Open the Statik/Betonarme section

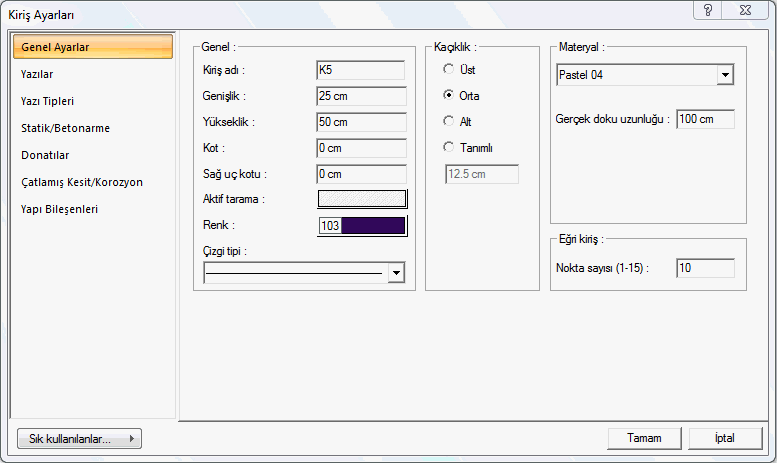[65, 128]
